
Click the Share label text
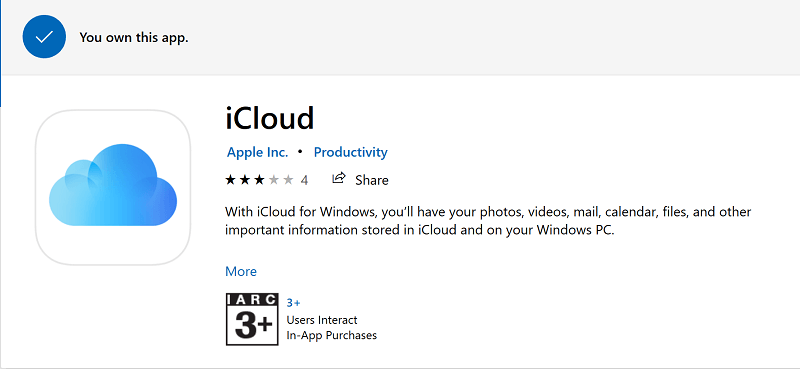click(x=372, y=180)
